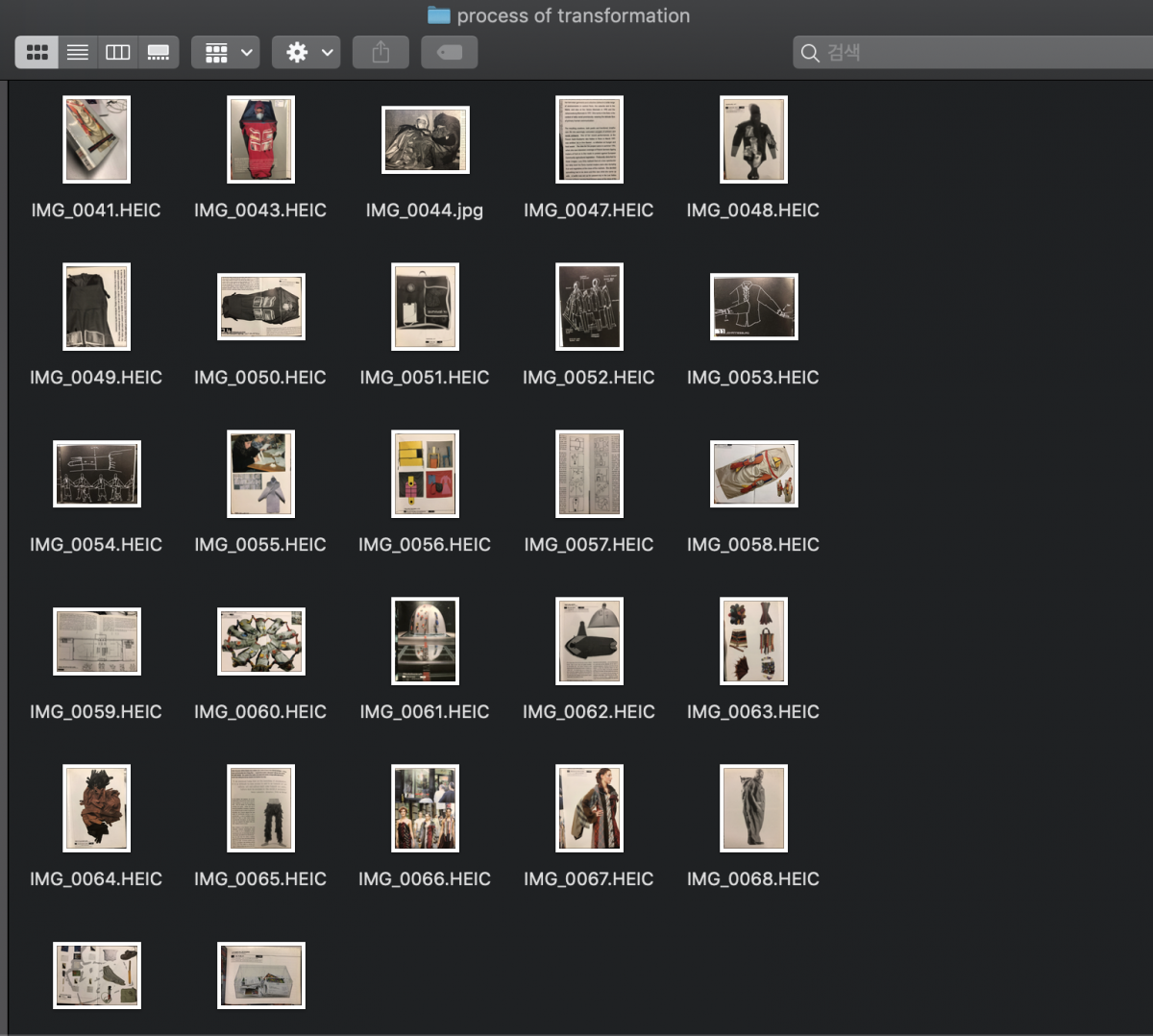Select the IMG_0057.HEIC thumbnail
The height and width of the screenshot is (1036, 1153).
point(589,474)
